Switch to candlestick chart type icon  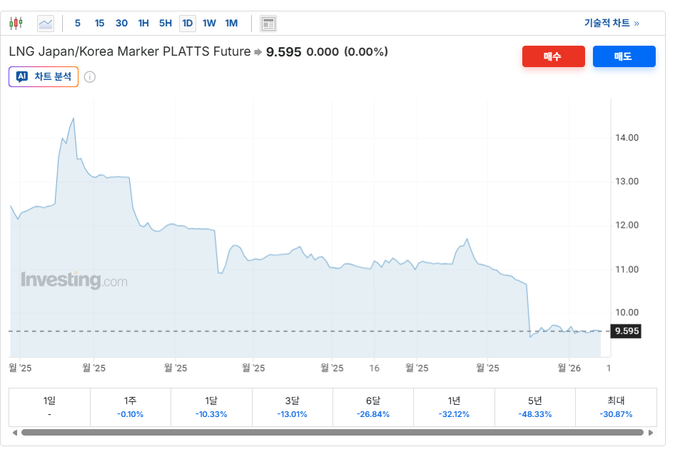click(x=16, y=23)
